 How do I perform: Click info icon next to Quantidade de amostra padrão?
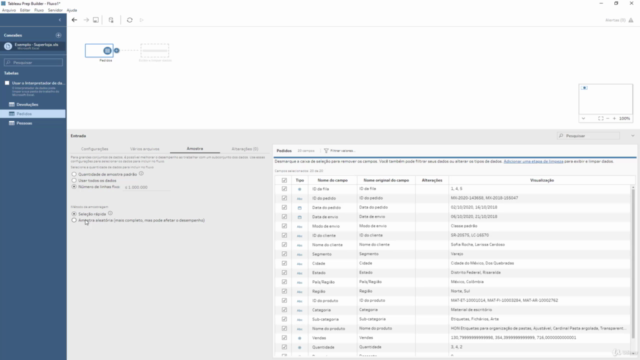coord(141,173)
